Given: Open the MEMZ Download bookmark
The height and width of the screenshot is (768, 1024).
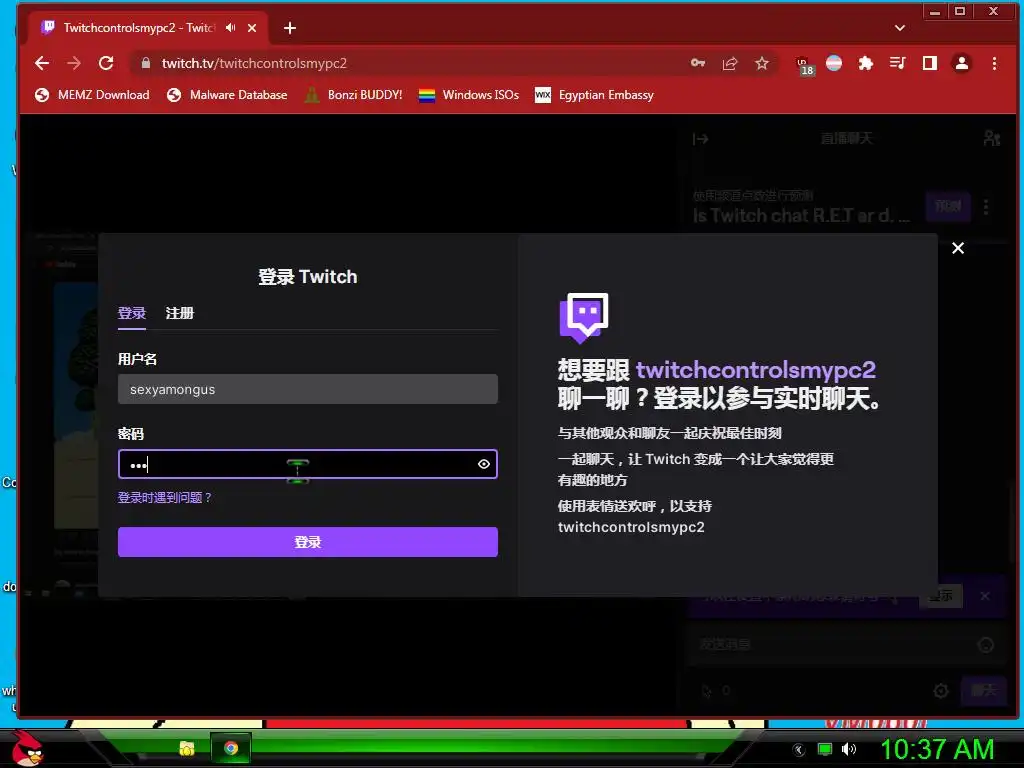Looking at the screenshot, I should click(92, 95).
